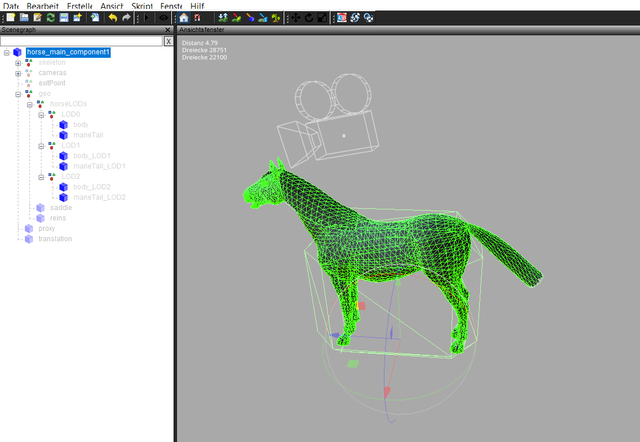Open the Fenster menu
640x442 pixels.
coord(171,6)
